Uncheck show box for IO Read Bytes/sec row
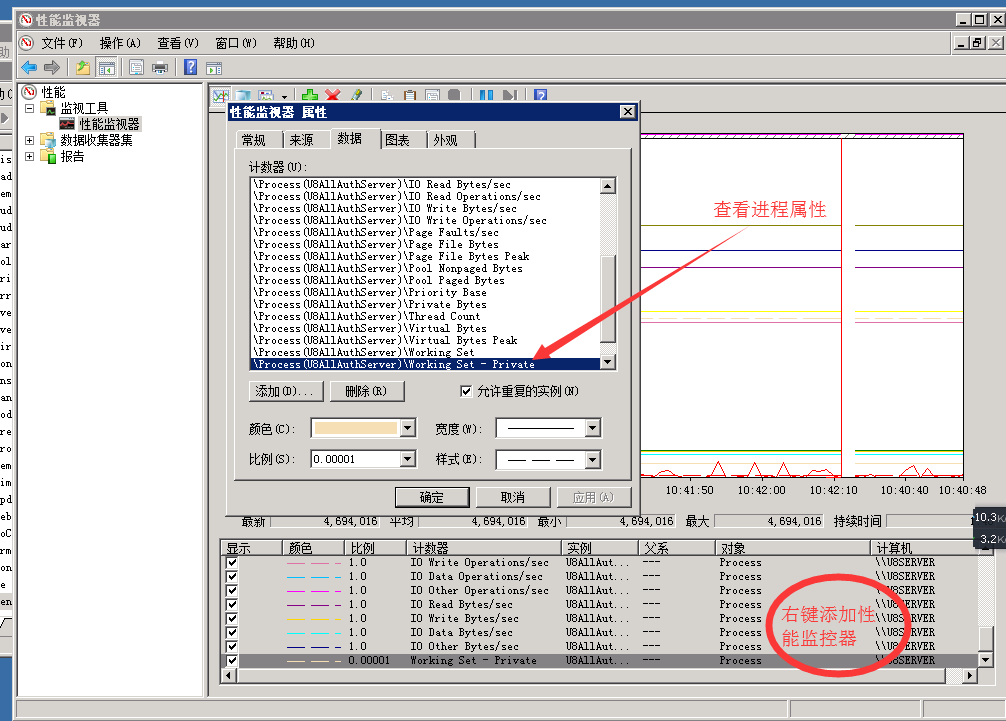The height and width of the screenshot is (721, 1006). click(232, 605)
